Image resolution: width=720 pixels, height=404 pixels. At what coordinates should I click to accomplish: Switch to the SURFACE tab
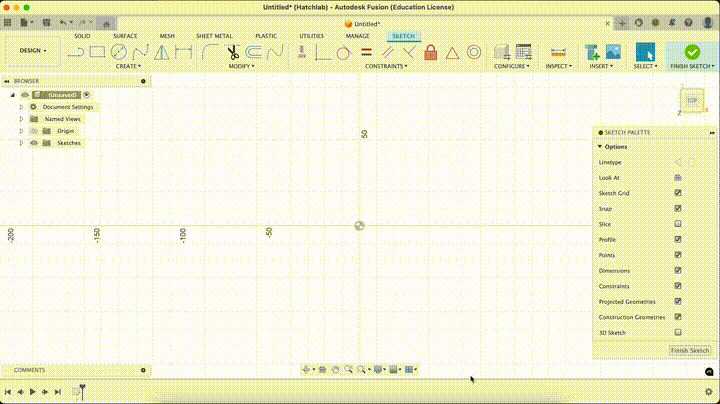pyautogui.click(x=125, y=36)
